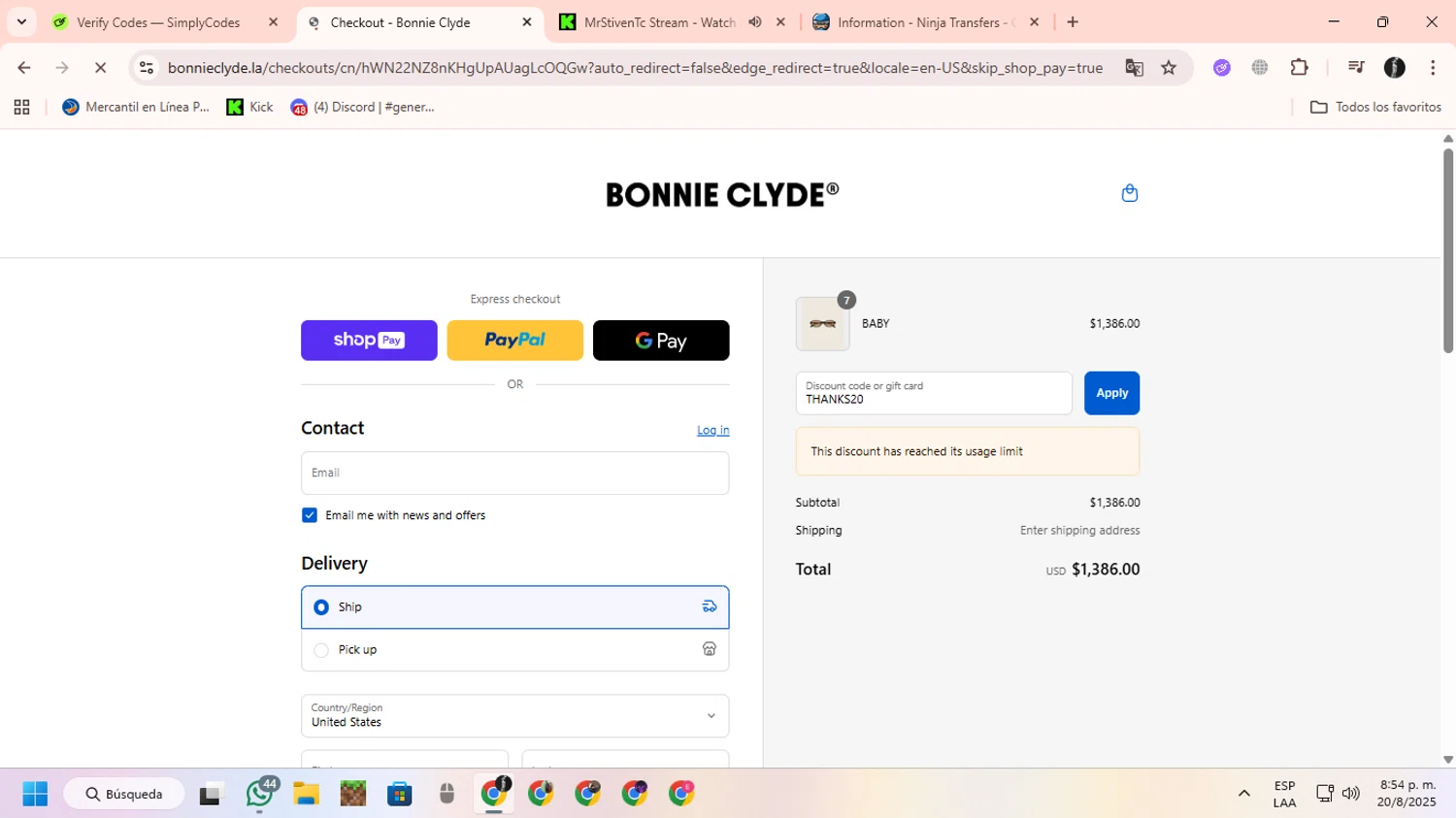Go back to the previous page
The width and height of the screenshot is (1456, 818).
coord(24,68)
